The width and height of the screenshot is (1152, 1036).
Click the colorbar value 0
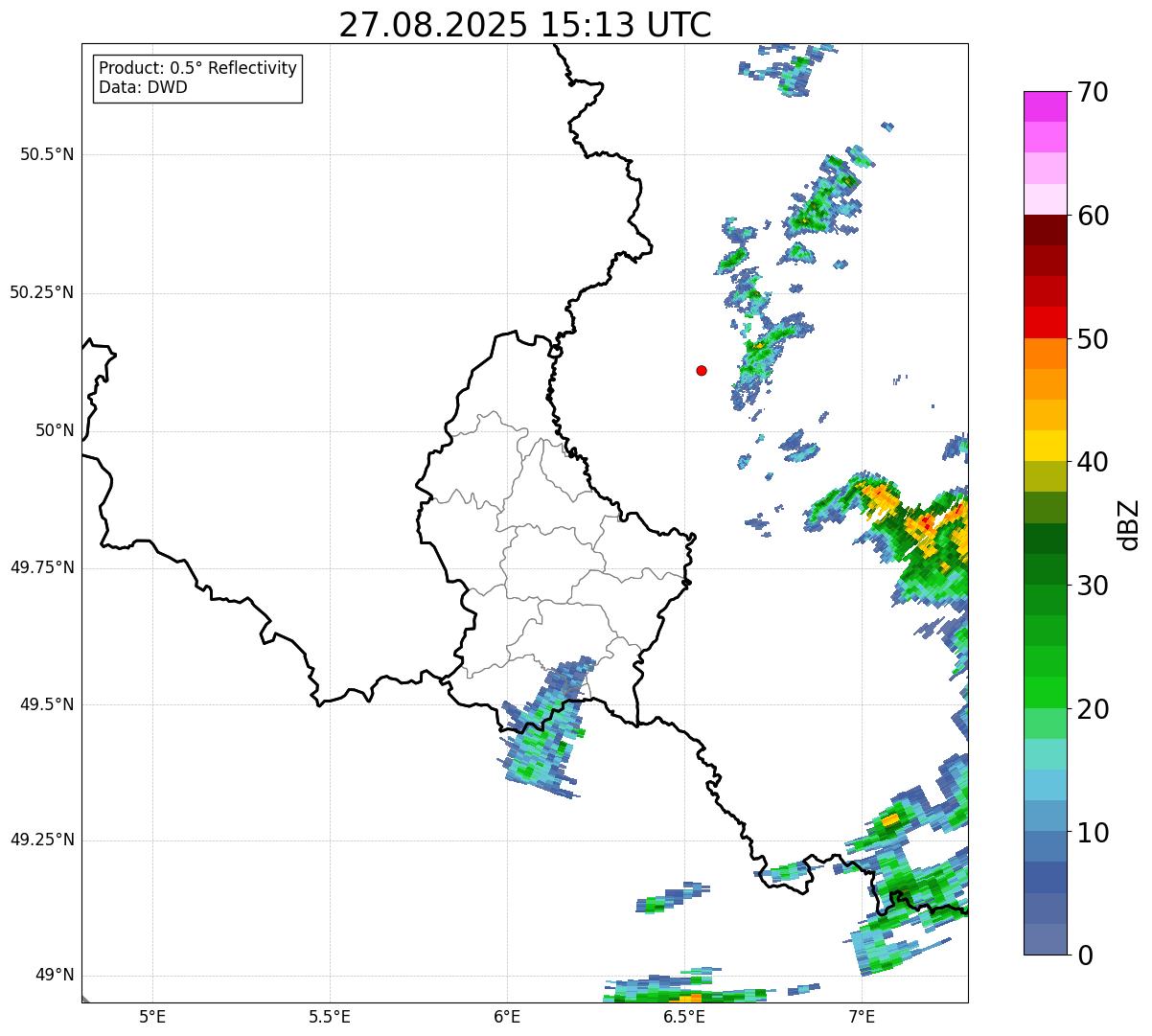click(1084, 955)
